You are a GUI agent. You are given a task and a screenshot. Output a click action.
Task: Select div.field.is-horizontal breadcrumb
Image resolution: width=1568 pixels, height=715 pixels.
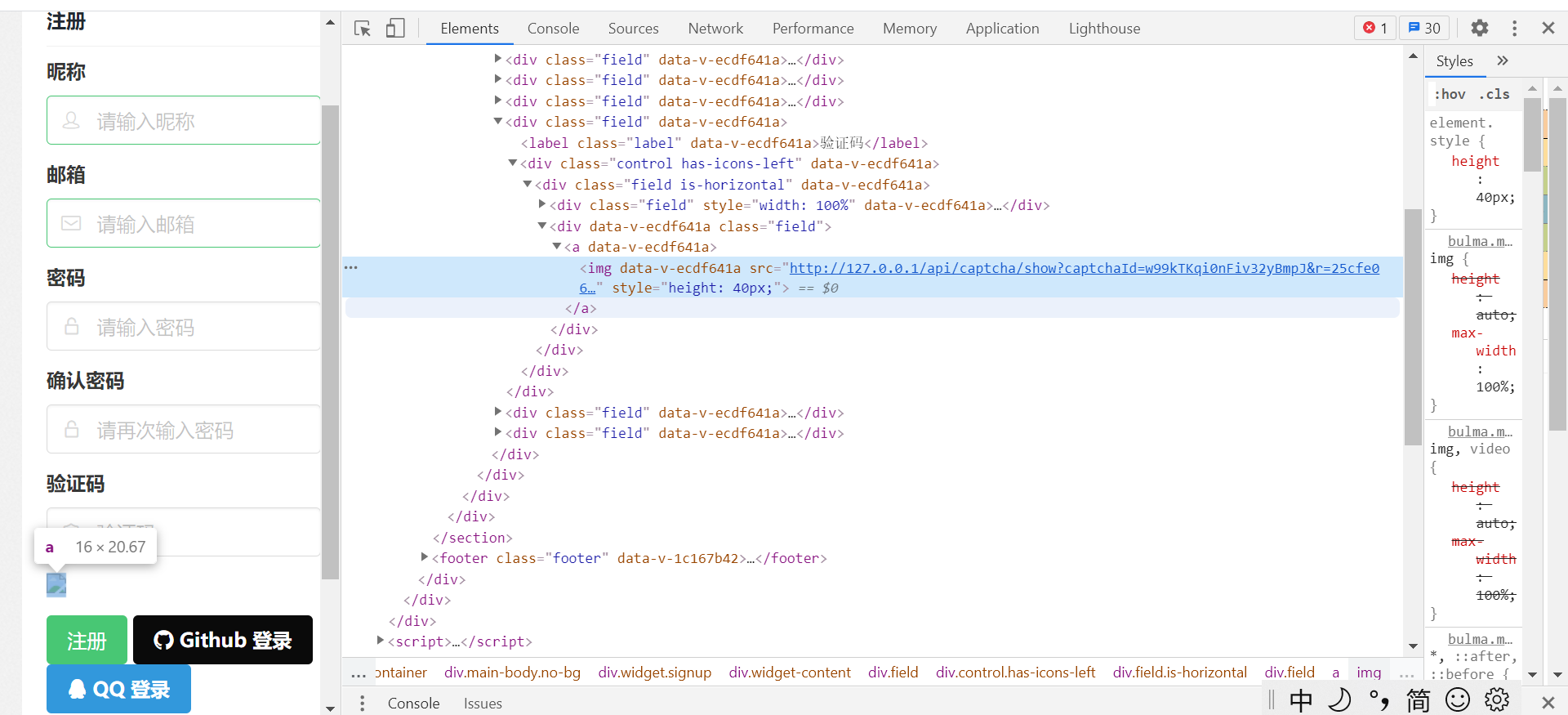pyautogui.click(x=1179, y=673)
